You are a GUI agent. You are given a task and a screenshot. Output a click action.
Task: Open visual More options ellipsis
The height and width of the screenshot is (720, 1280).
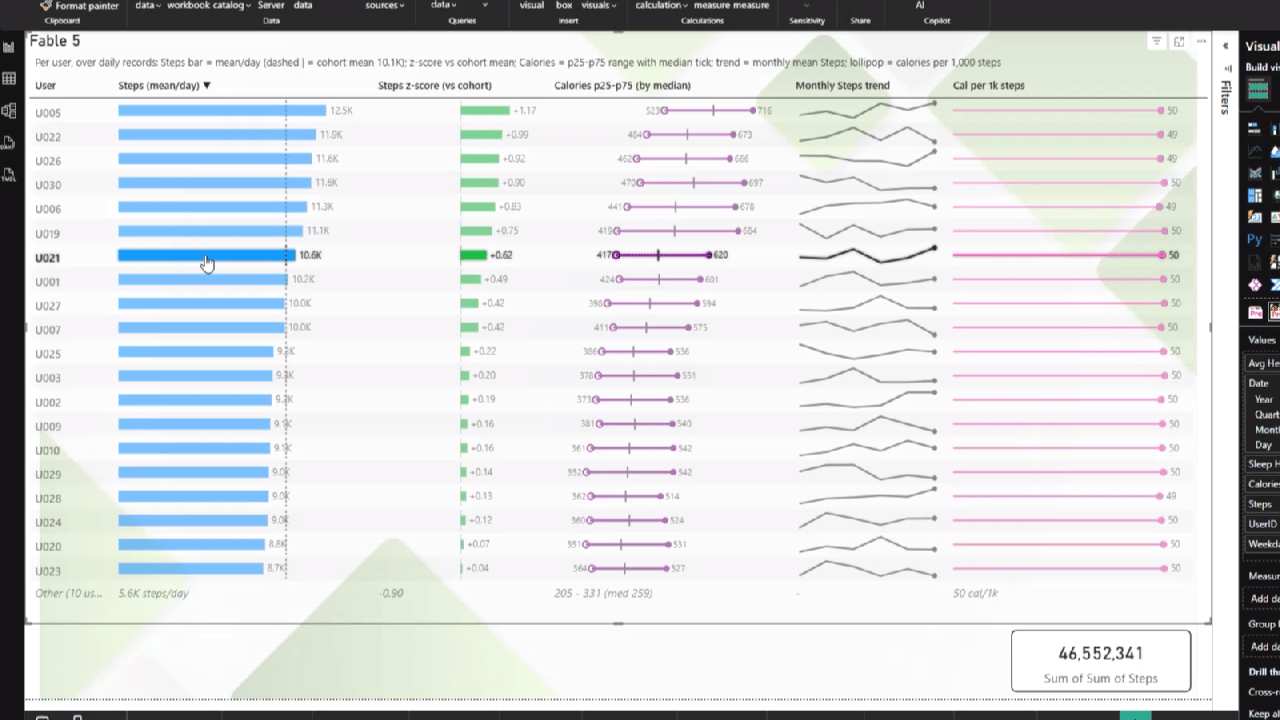tap(1201, 41)
